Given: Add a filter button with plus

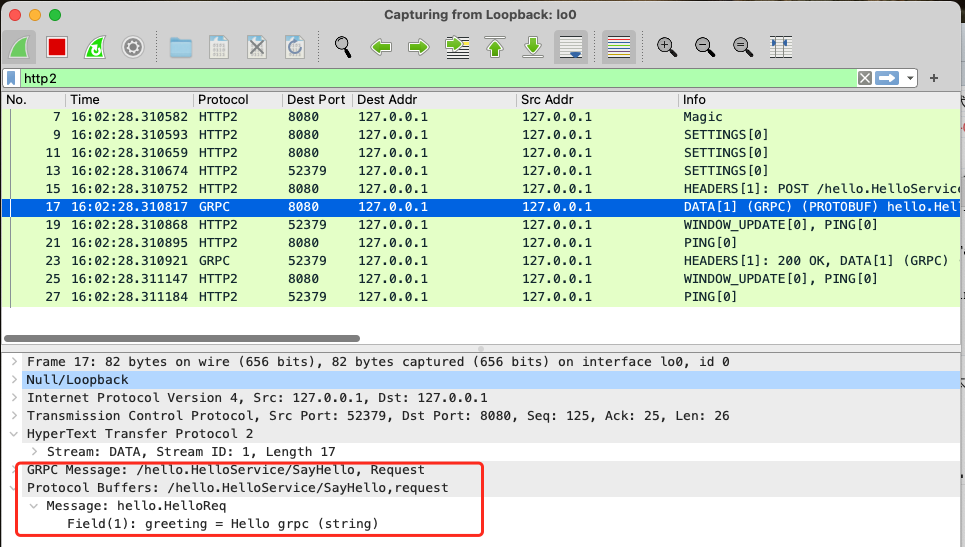Looking at the screenshot, I should point(934,78).
